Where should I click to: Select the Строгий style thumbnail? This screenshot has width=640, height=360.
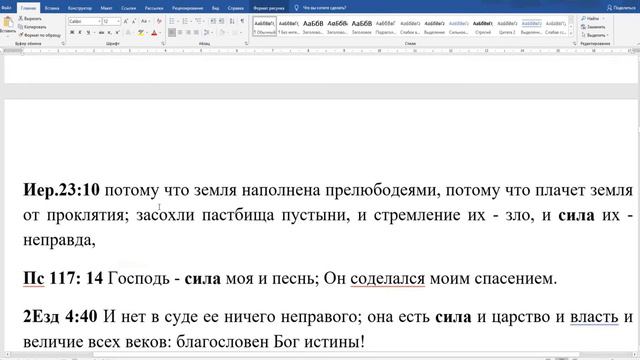click(483, 27)
